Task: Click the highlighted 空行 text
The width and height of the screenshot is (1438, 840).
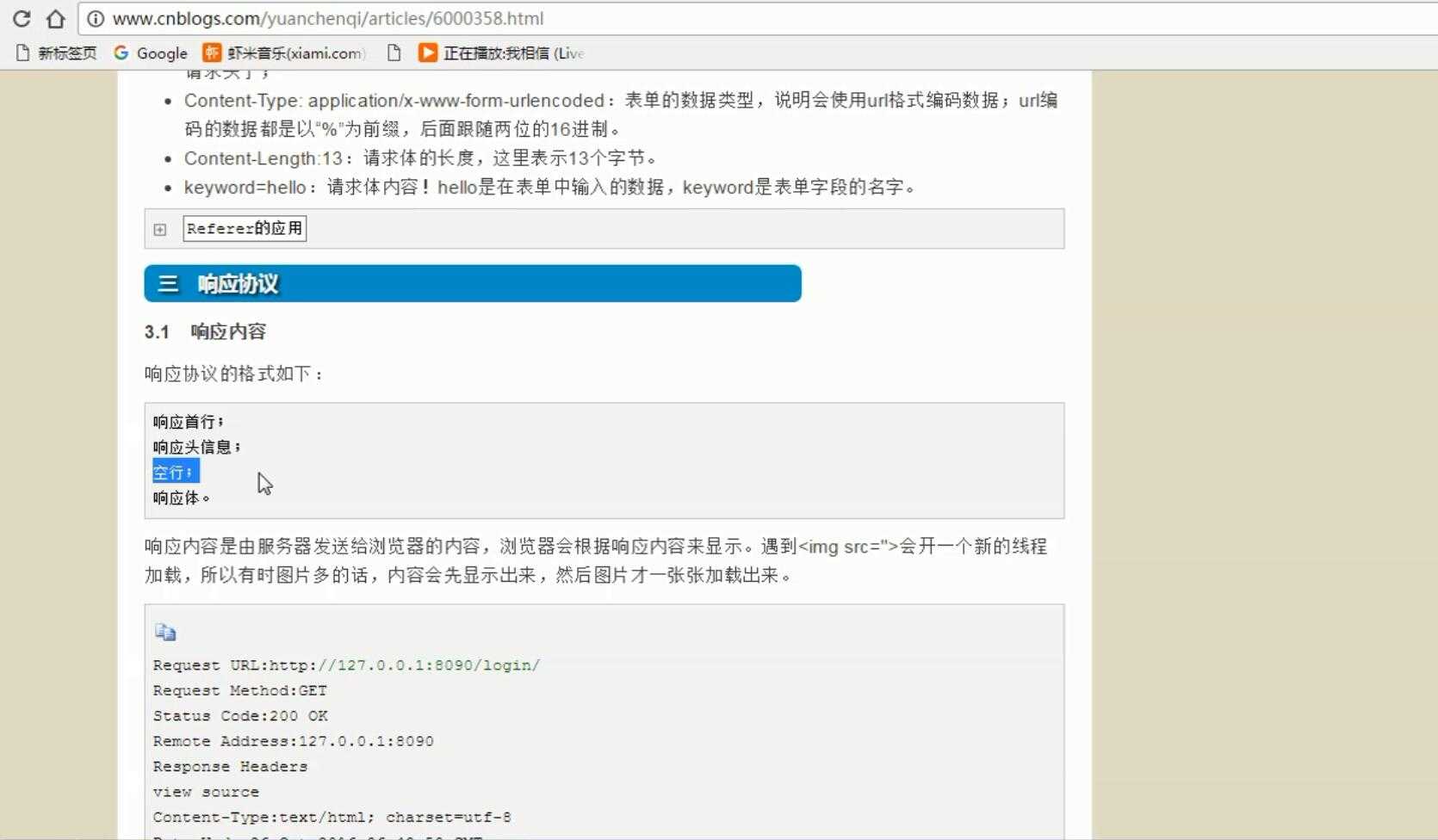Action: (x=176, y=472)
